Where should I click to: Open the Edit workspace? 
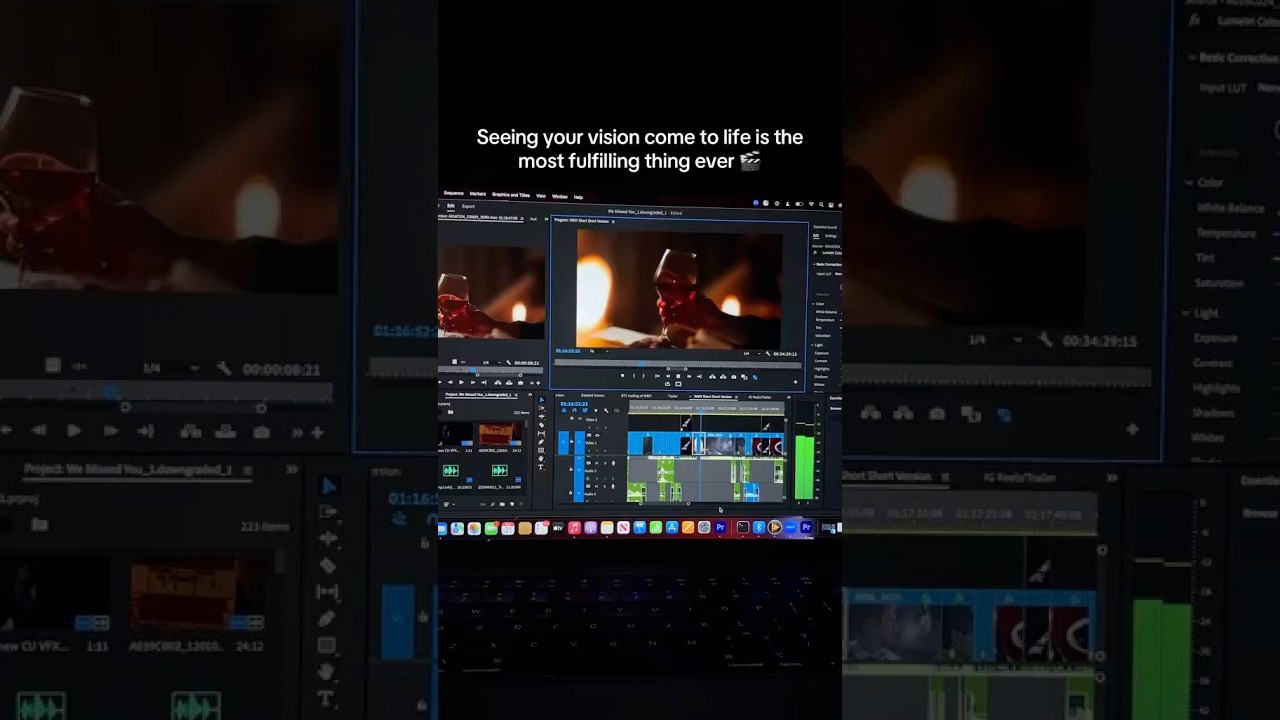451,206
